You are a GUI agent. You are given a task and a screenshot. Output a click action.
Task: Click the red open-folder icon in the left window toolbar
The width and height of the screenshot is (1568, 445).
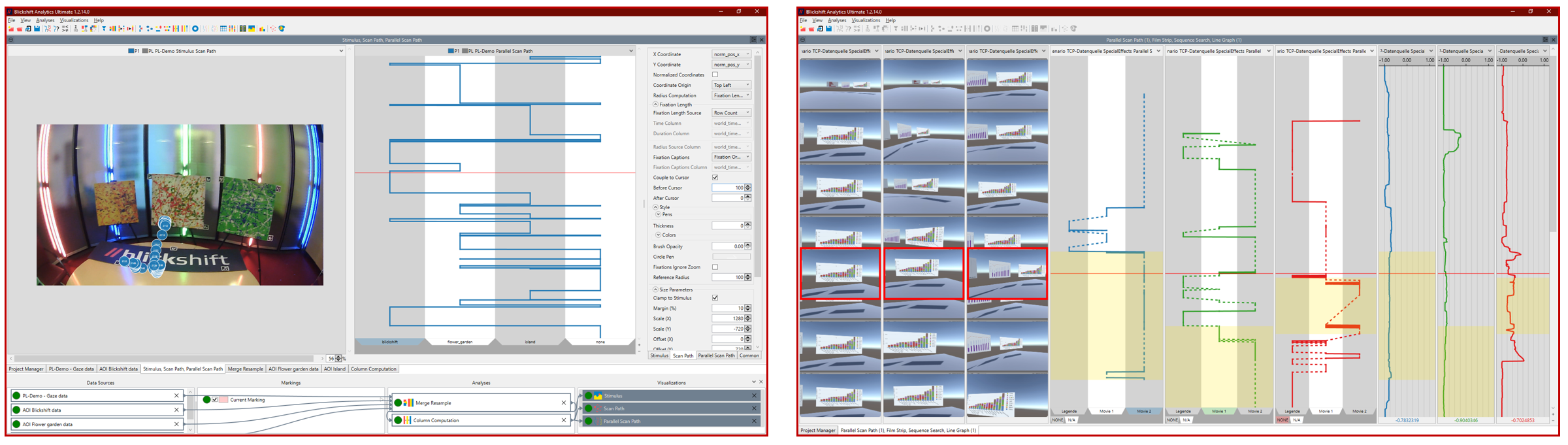click(20, 29)
